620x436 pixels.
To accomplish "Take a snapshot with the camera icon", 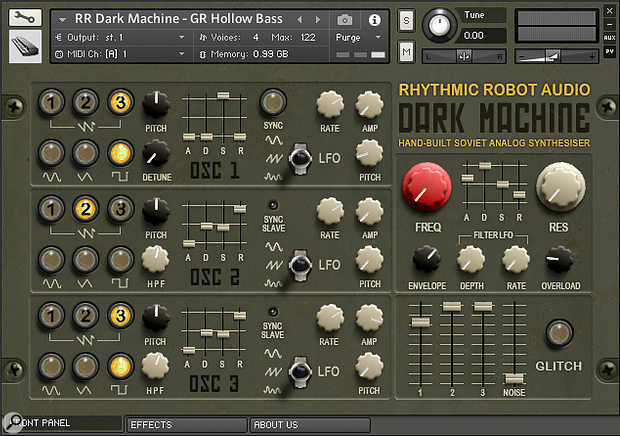I will tap(345, 19).
